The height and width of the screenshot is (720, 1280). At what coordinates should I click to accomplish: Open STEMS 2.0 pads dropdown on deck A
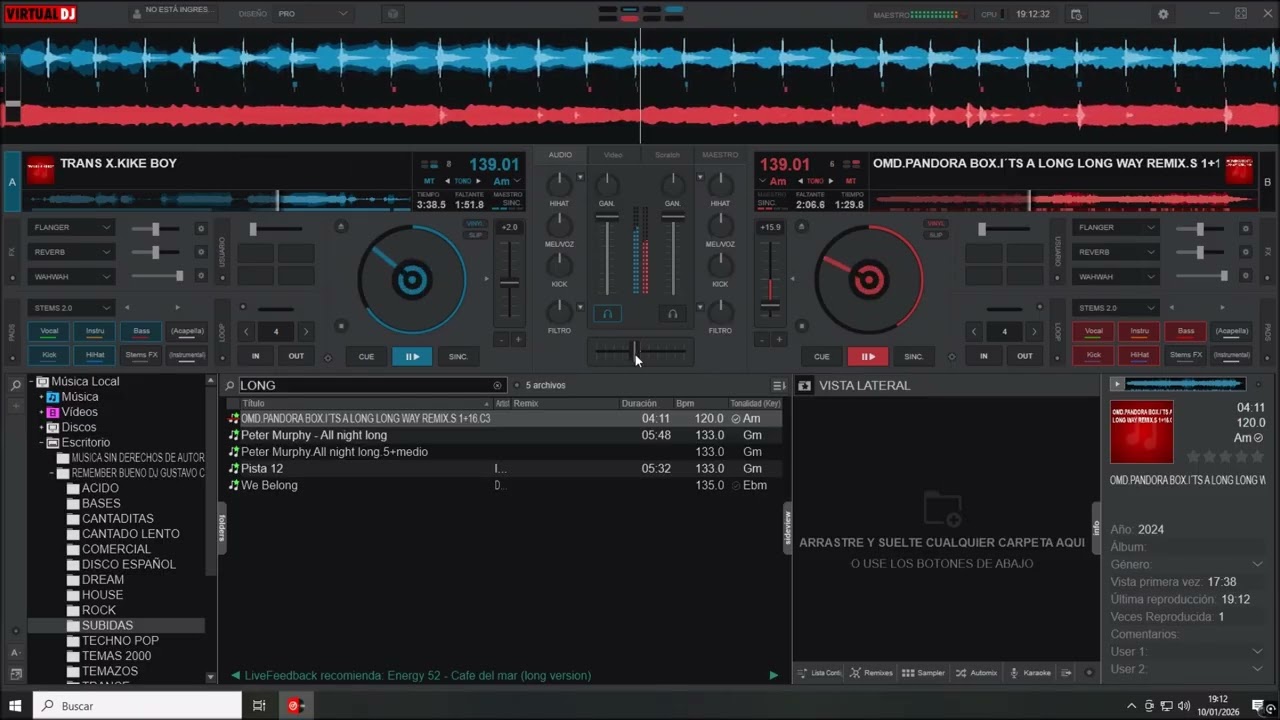pos(72,308)
